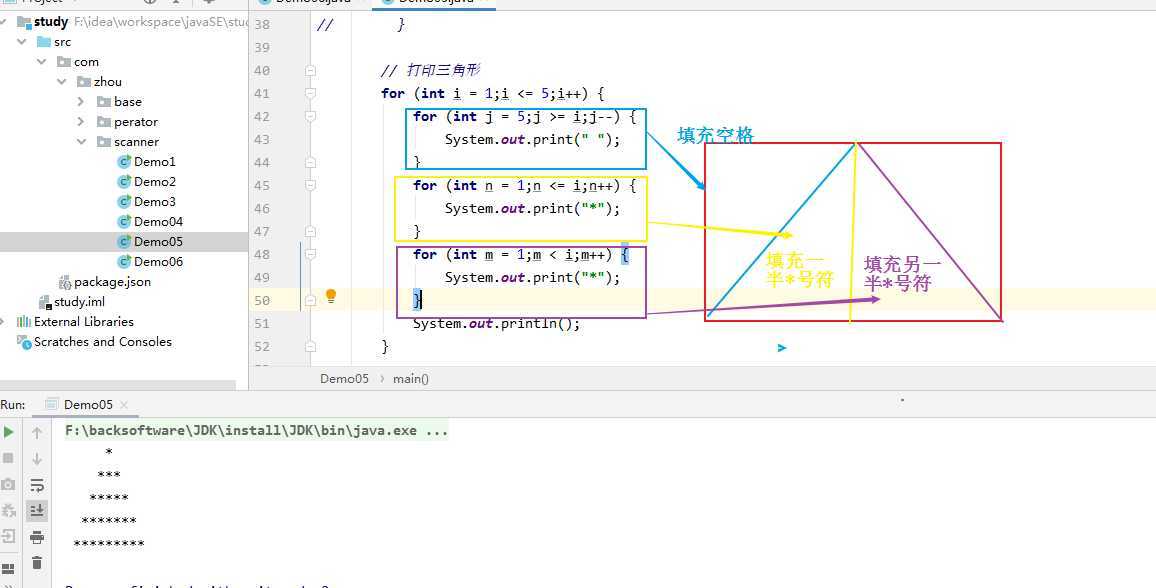Screen dimensions: 1156x588
Task: Select the Demo1 class icon
Action: tap(124, 161)
